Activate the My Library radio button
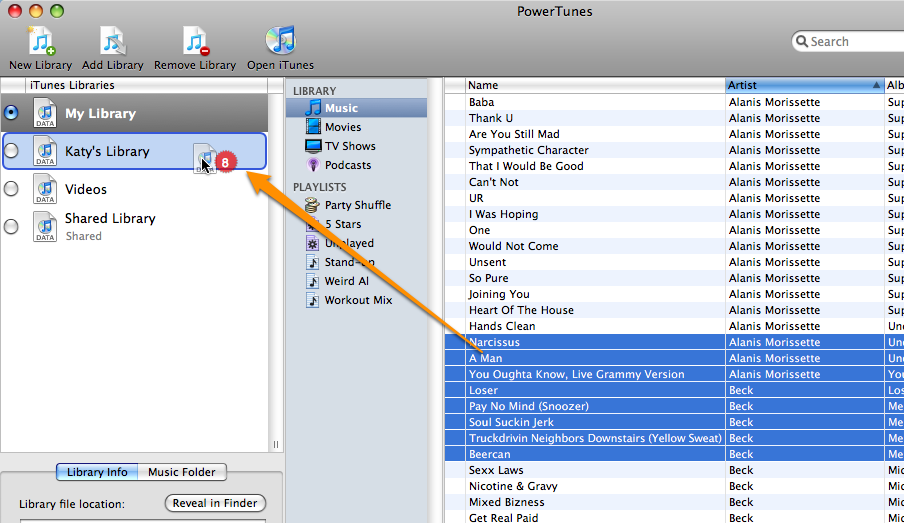 click(12, 112)
